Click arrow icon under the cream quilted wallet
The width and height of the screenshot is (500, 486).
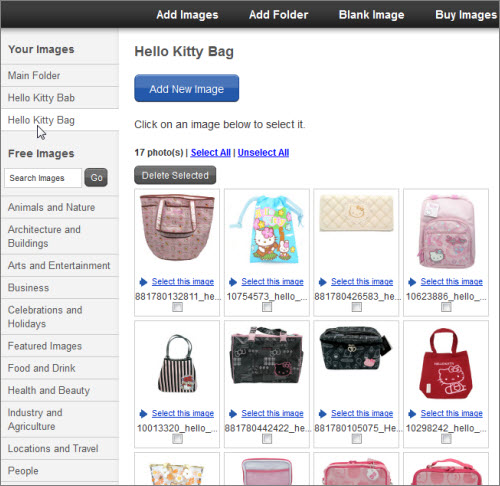[322, 282]
